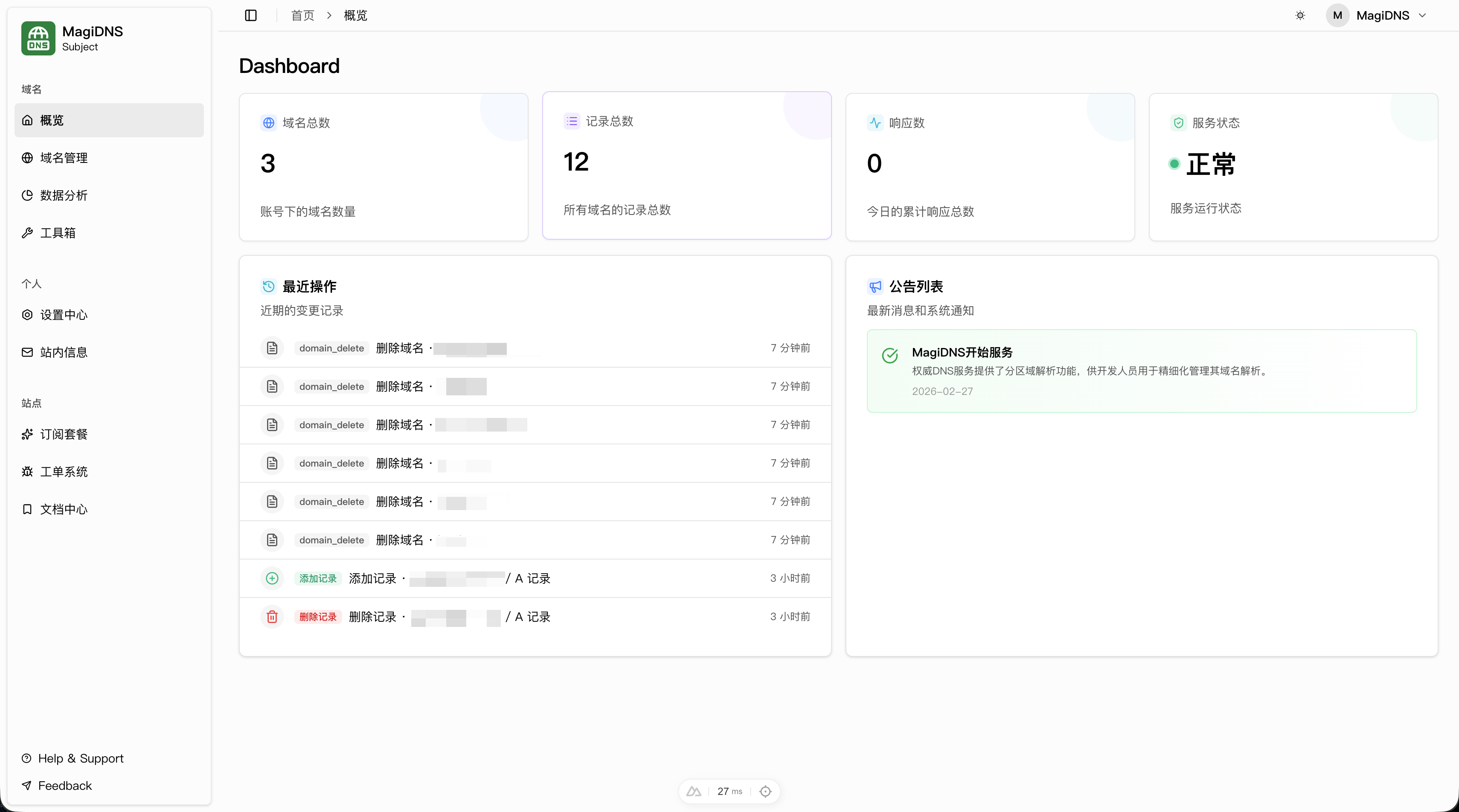
Task: Click the devtools inspector target icon
Action: [x=765, y=791]
